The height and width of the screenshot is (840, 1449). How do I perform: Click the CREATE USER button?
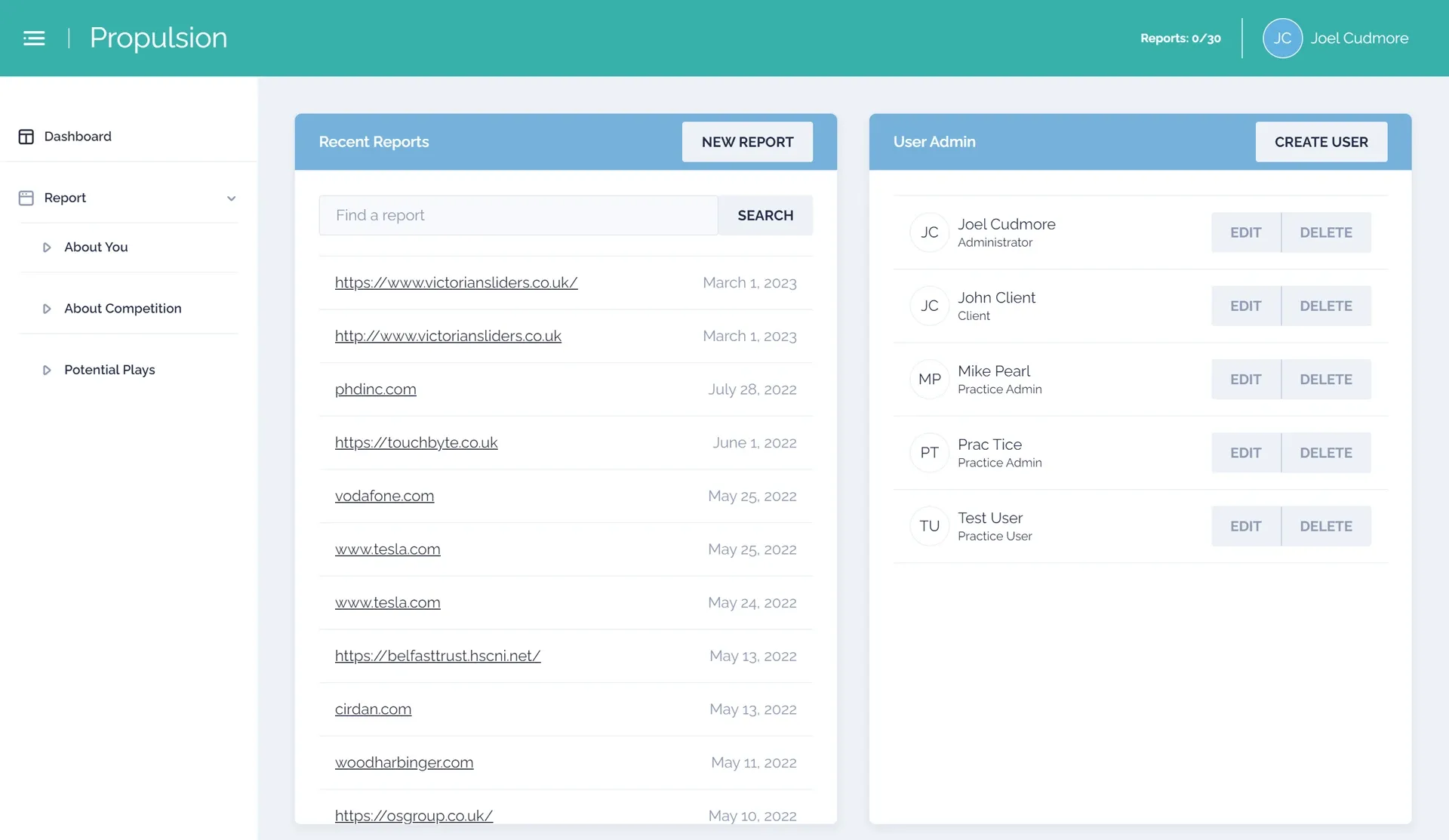click(x=1321, y=142)
